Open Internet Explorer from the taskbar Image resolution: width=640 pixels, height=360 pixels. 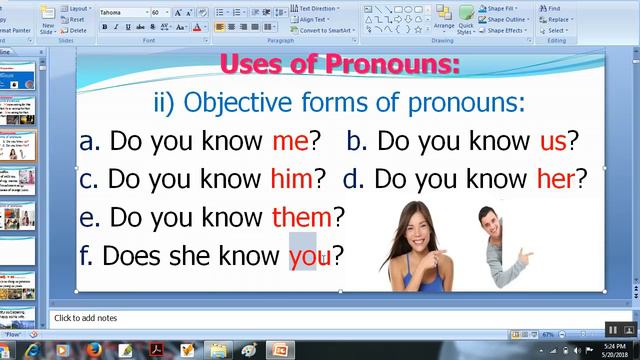(x=32, y=350)
